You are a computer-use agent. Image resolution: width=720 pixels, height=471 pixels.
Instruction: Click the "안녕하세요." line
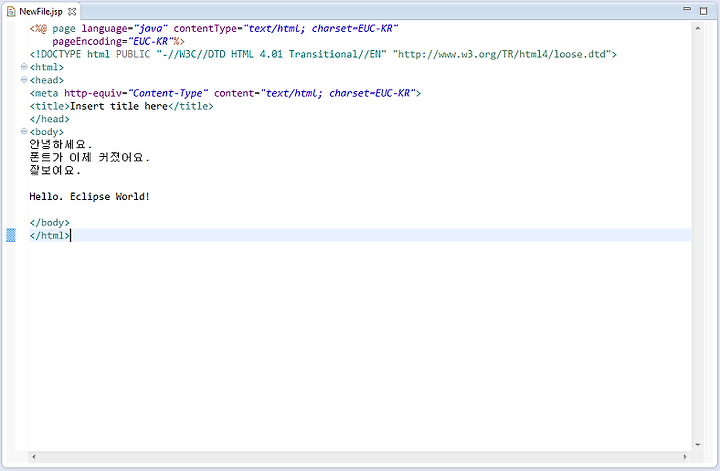pyautogui.click(x=61, y=145)
